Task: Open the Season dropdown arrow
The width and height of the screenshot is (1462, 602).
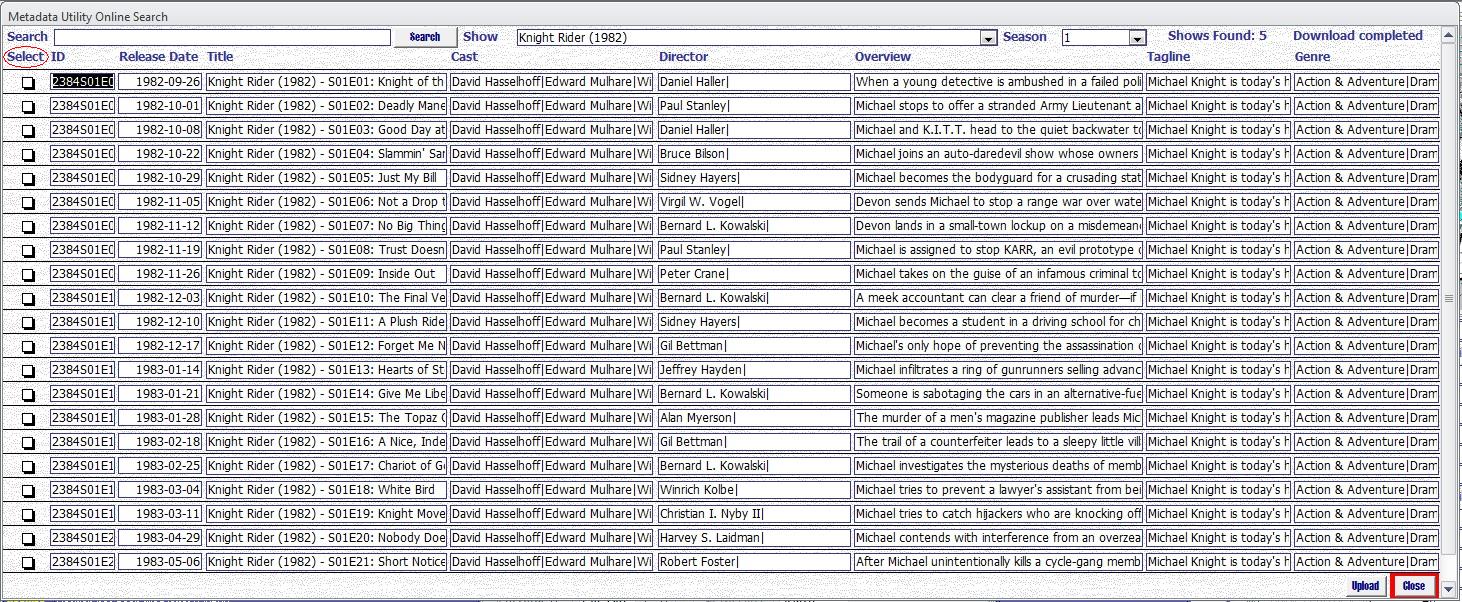Action: [1137, 38]
